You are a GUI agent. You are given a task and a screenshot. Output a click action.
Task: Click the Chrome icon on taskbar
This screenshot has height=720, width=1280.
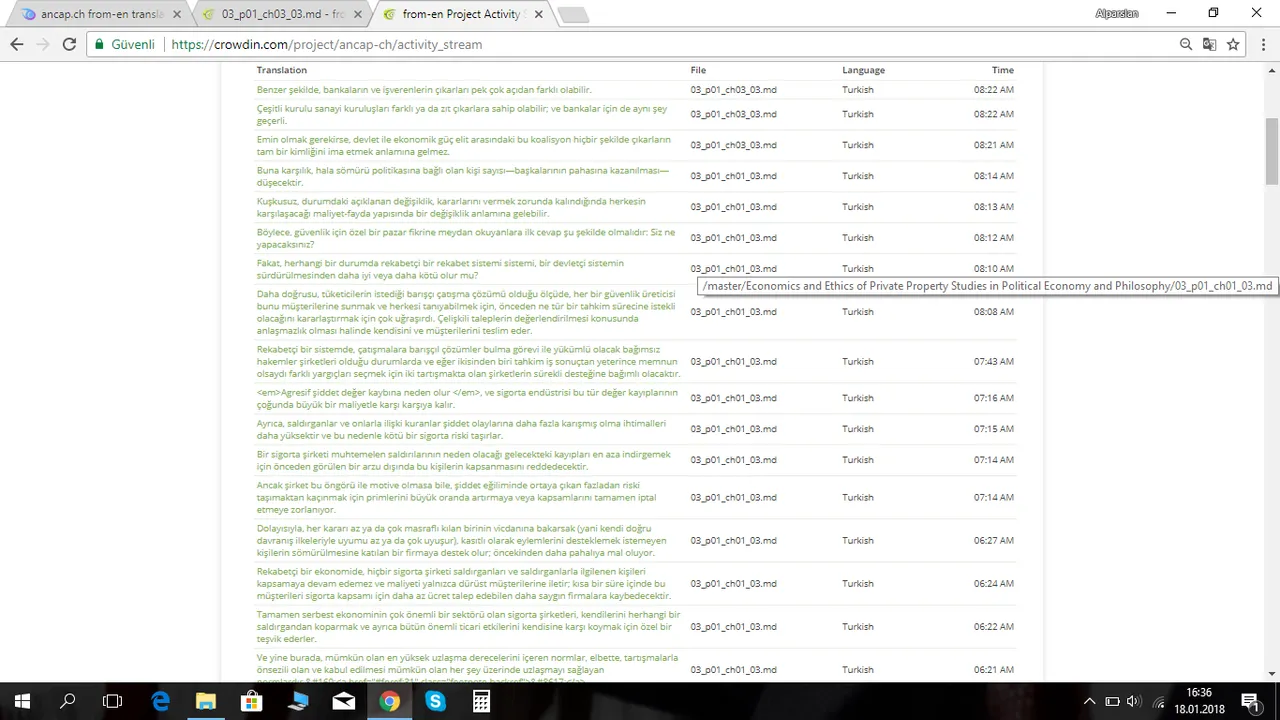coord(389,701)
